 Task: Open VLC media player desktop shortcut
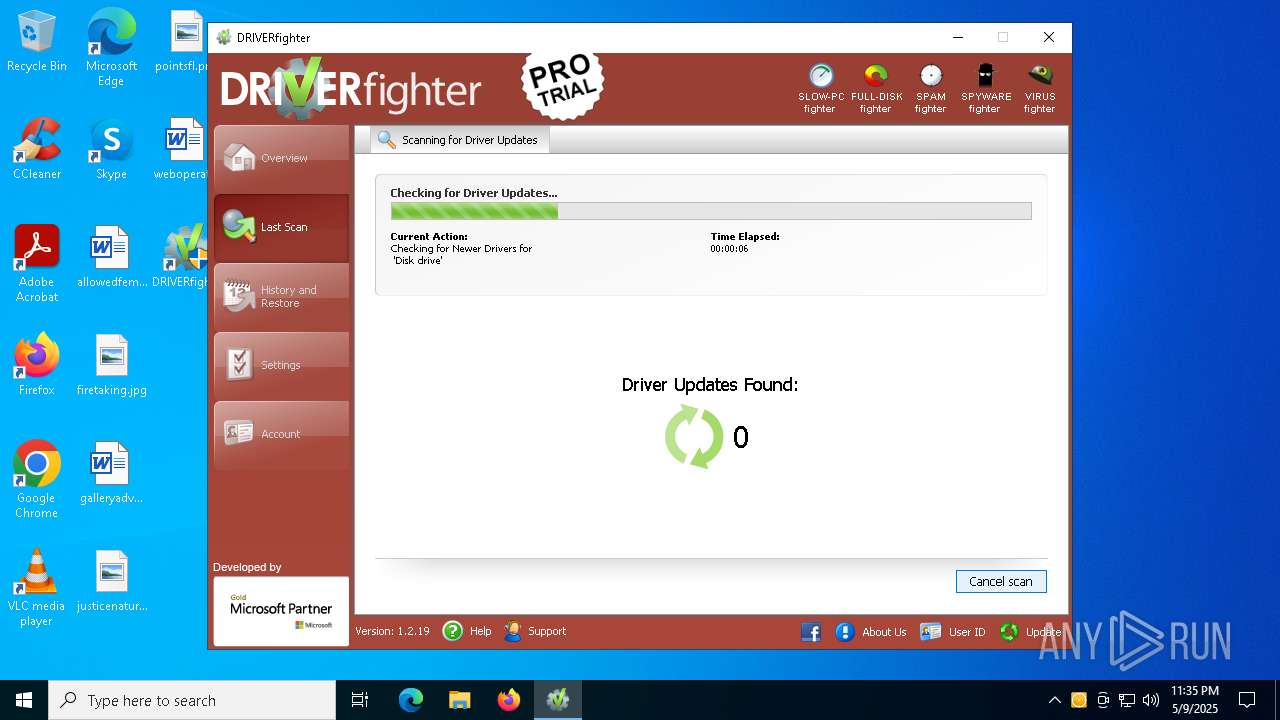coord(37,588)
